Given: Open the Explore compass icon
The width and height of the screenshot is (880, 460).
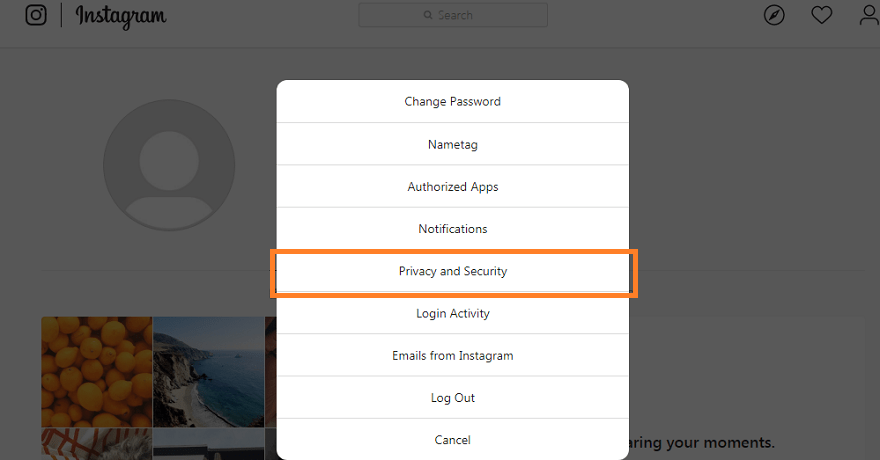Looking at the screenshot, I should pyautogui.click(x=774, y=15).
